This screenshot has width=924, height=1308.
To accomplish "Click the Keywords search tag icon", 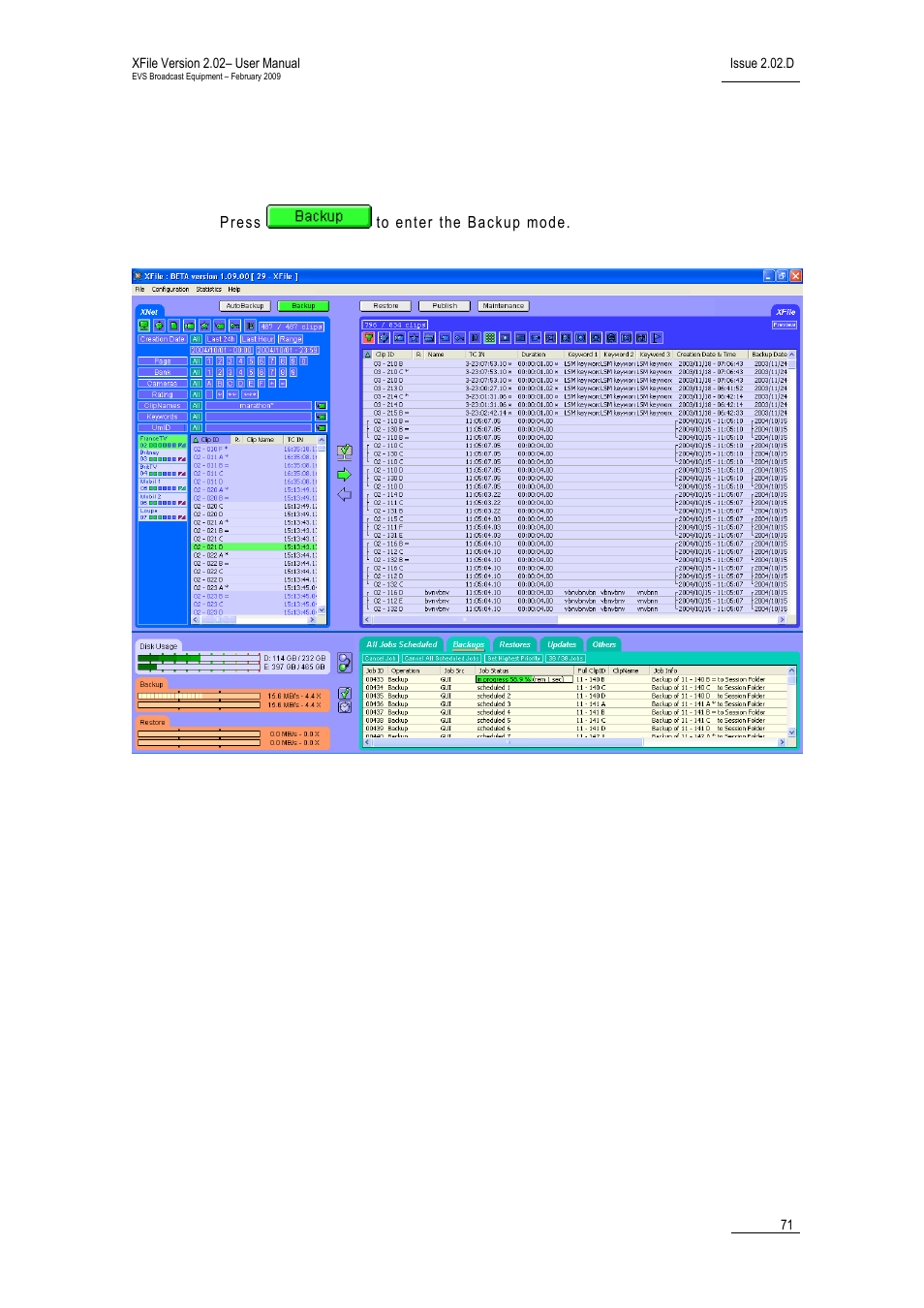I will pyautogui.click(x=321, y=417).
